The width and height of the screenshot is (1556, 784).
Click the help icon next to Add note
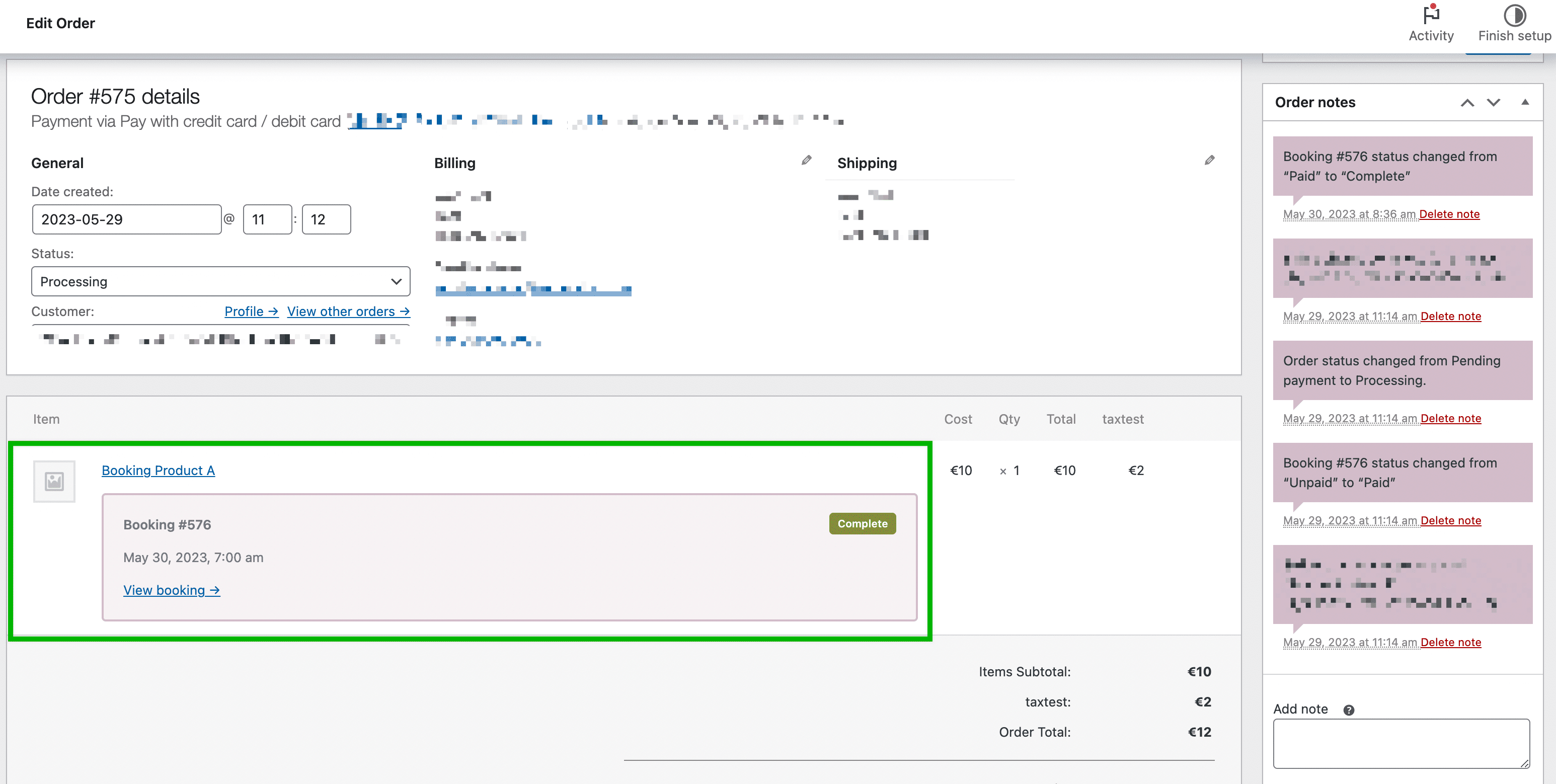pos(1350,710)
